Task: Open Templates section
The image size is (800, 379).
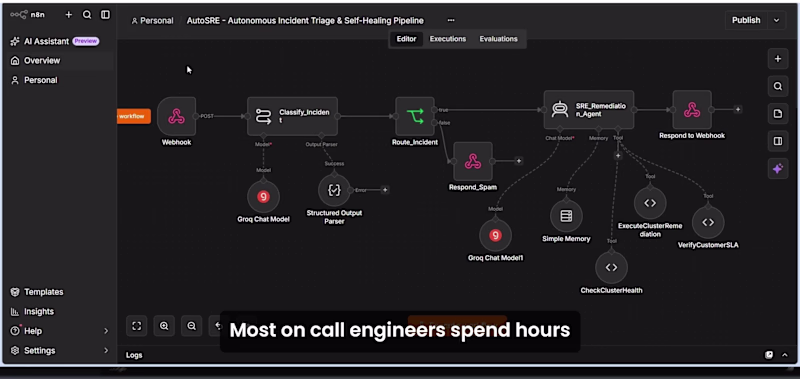Action: [37, 292]
